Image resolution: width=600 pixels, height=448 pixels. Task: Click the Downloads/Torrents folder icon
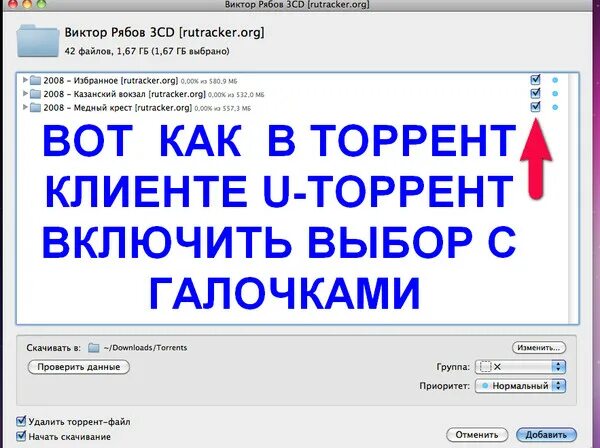click(x=93, y=348)
